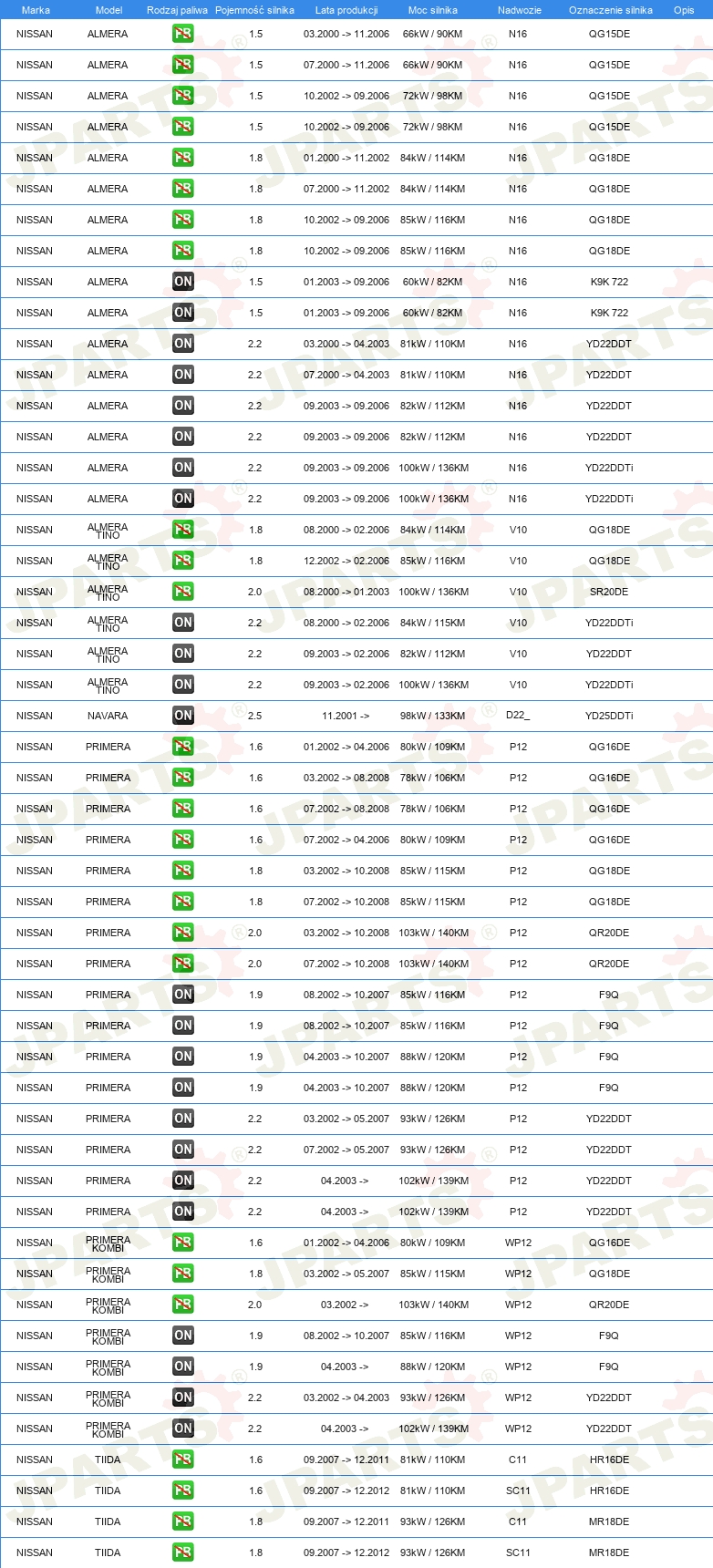Image resolution: width=713 pixels, height=1568 pixels.
Task: Select the C11 body cell in the HR16DE row
Action: point(518,1460)
